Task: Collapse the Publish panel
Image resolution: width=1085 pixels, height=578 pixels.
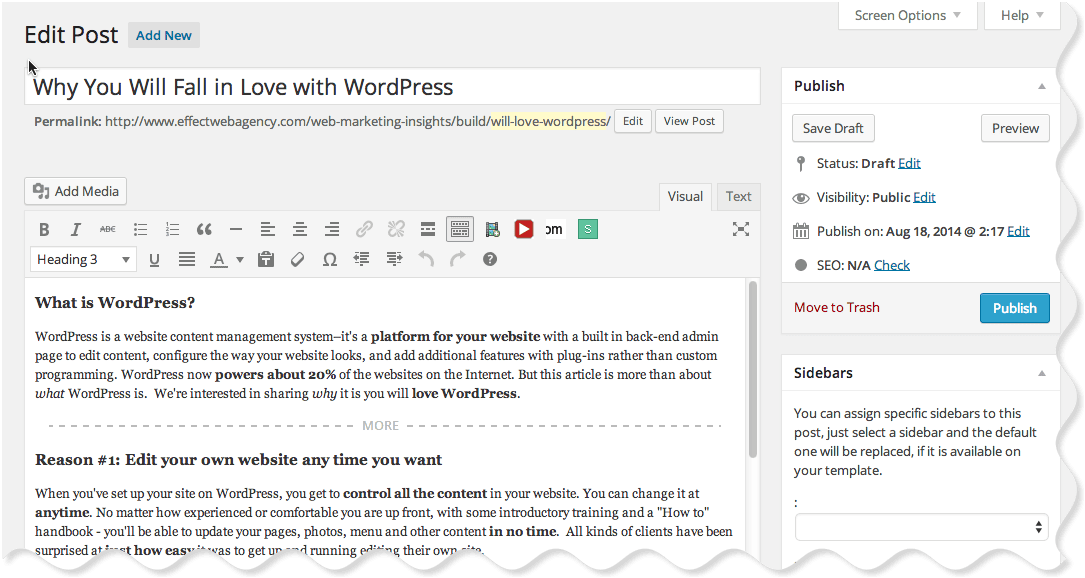Action: tap(1041, 87)
